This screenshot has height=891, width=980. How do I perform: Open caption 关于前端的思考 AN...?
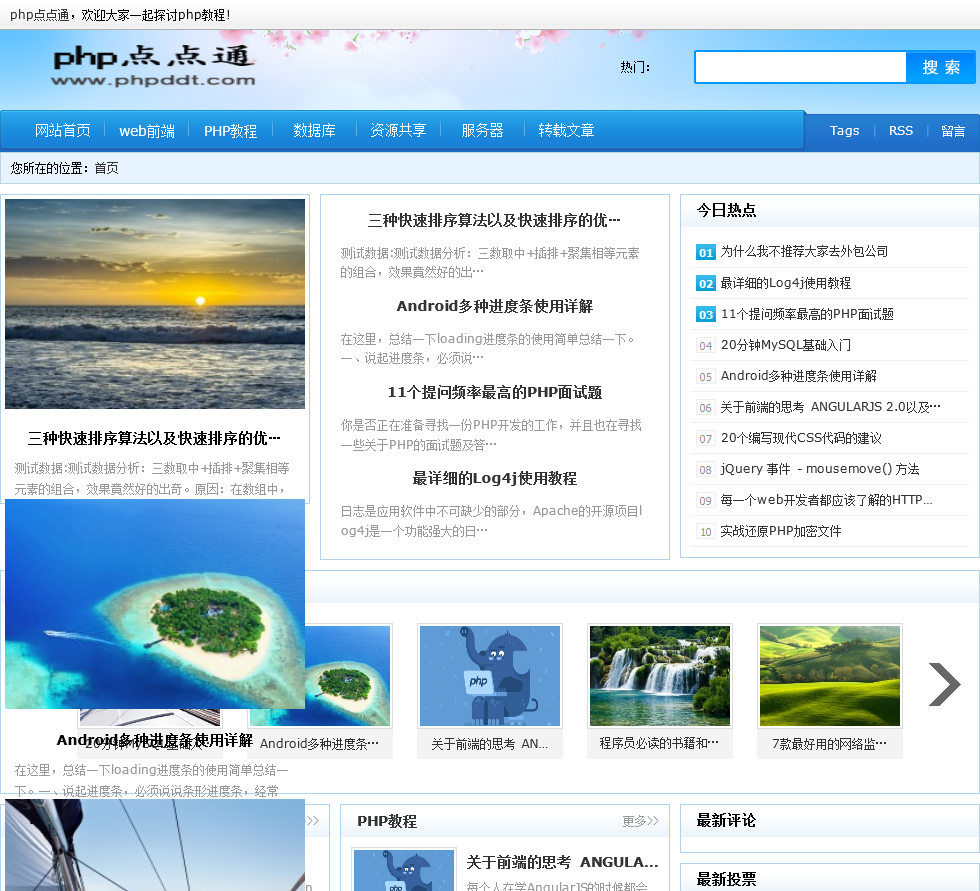point(489,744)
